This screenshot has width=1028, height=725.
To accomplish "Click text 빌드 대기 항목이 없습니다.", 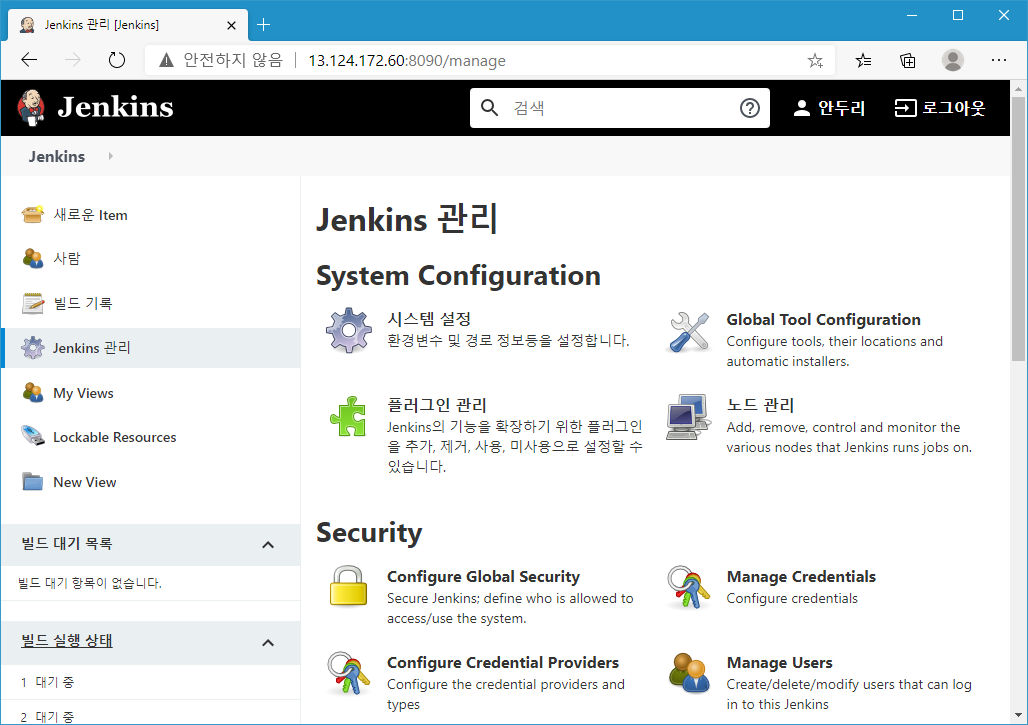I will (x=90, y=583).
